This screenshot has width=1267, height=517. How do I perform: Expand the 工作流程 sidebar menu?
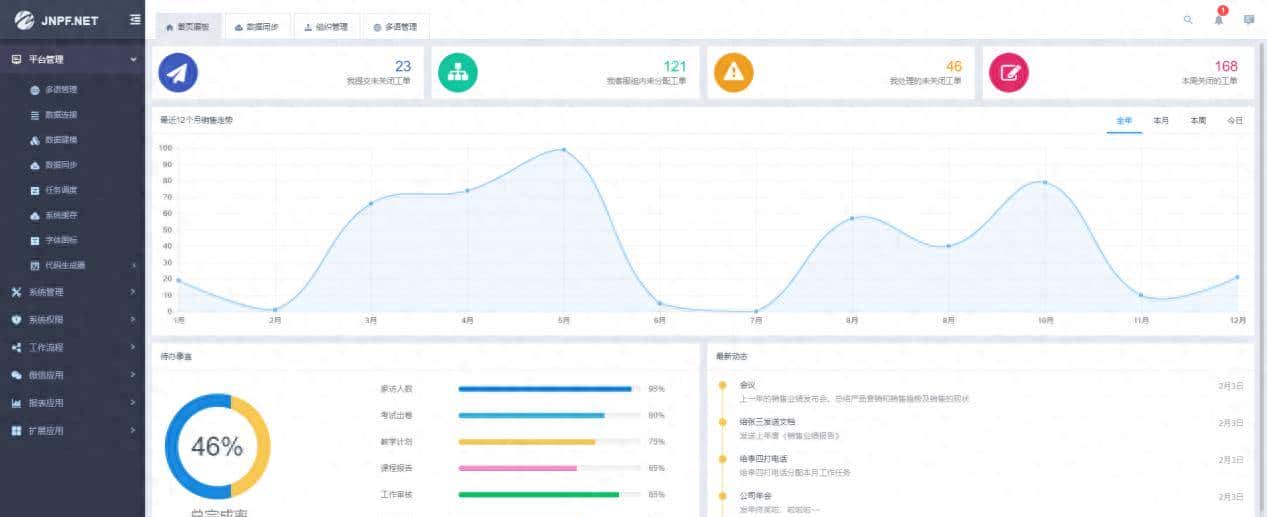tap(72, 347)
